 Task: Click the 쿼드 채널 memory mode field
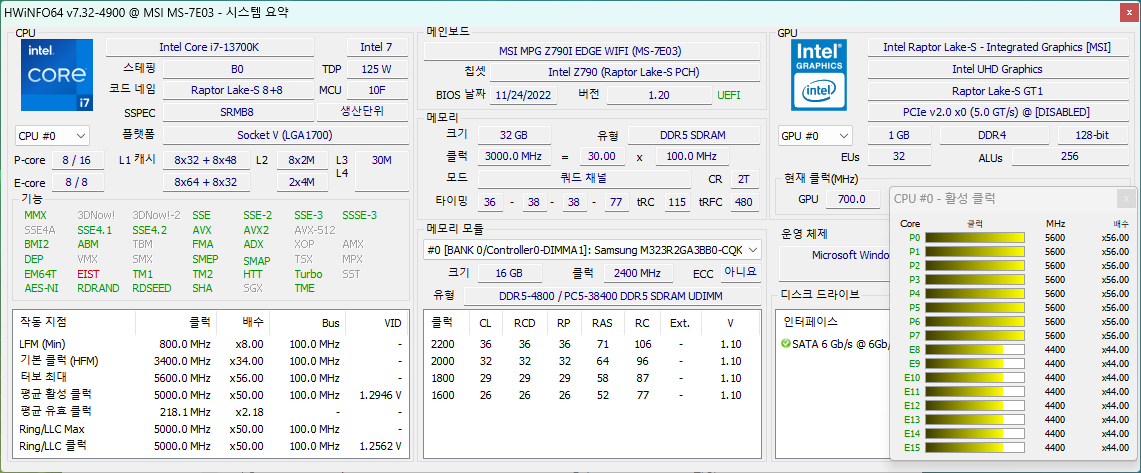[584, 179]
